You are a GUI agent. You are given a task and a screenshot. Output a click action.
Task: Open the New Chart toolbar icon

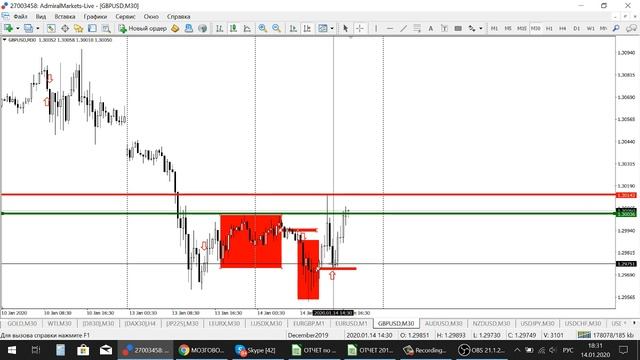coord(8,28)
